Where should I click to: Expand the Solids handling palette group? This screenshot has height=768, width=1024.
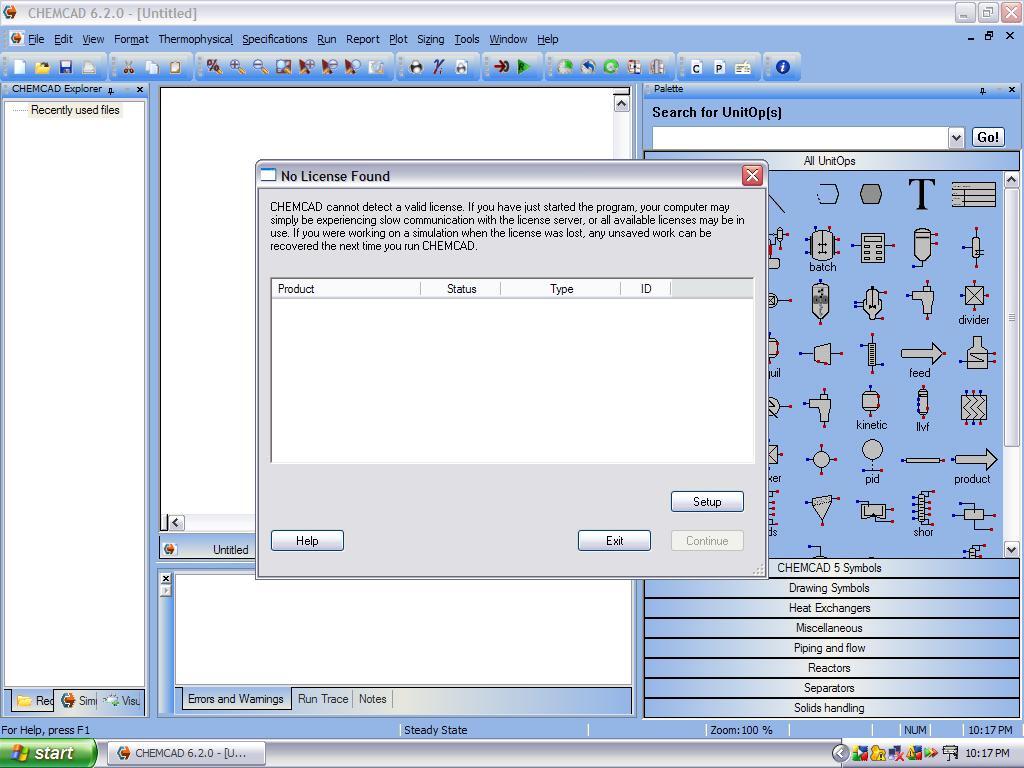click(829, 708)
